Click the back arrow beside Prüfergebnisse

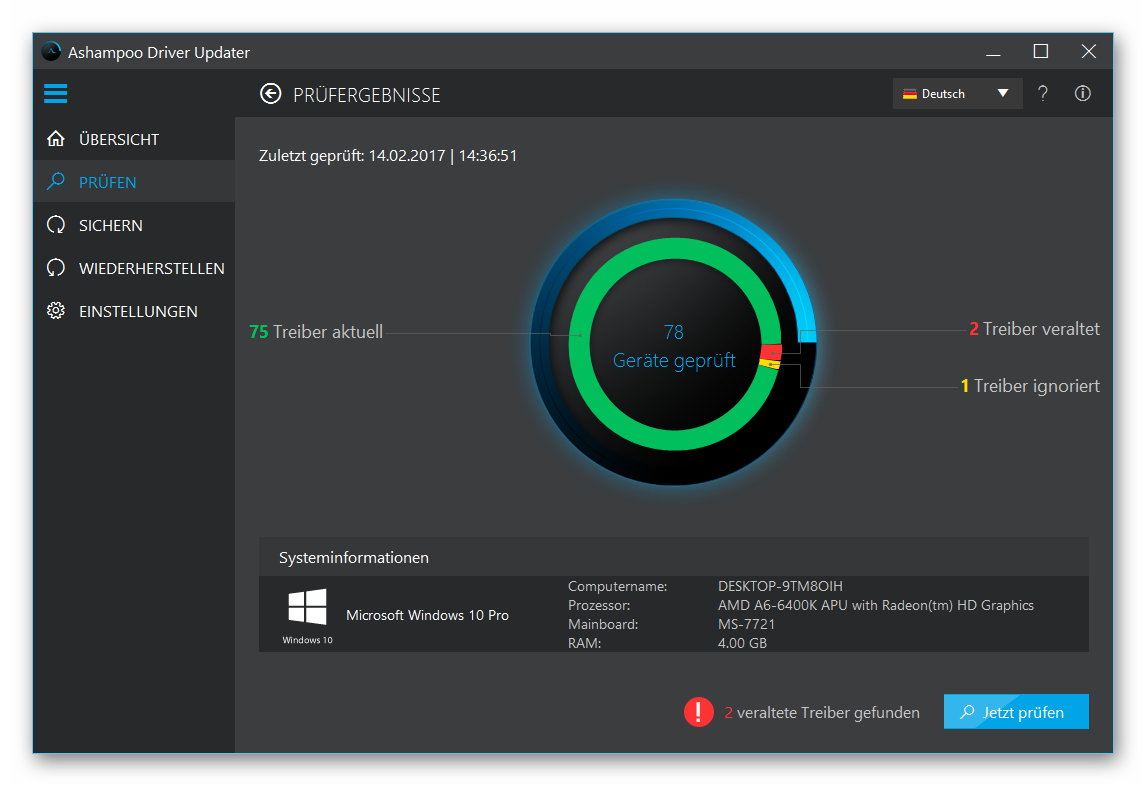pyautogui.click(x=270, y=93)
